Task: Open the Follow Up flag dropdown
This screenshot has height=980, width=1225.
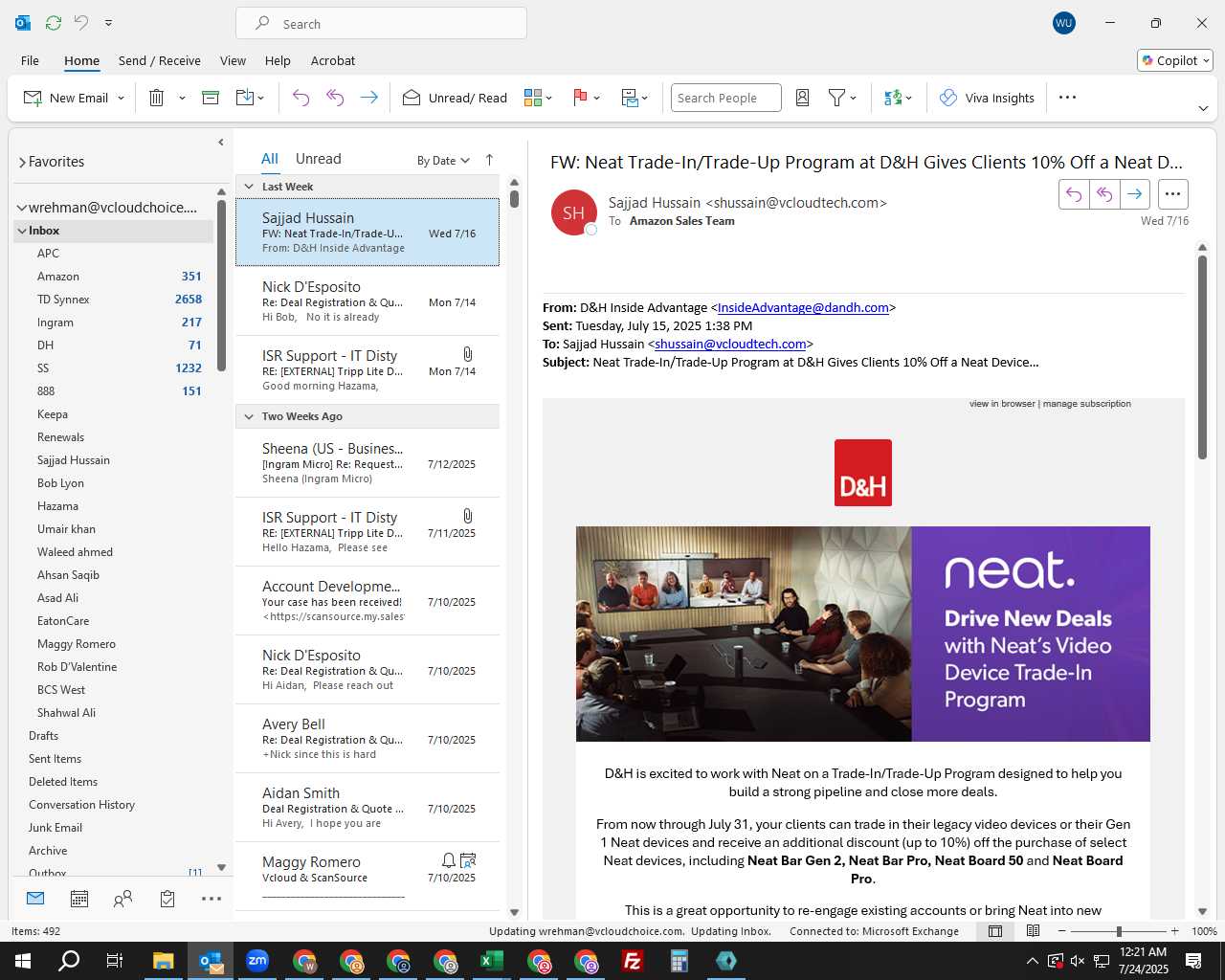Action: [x=586, y=98]
